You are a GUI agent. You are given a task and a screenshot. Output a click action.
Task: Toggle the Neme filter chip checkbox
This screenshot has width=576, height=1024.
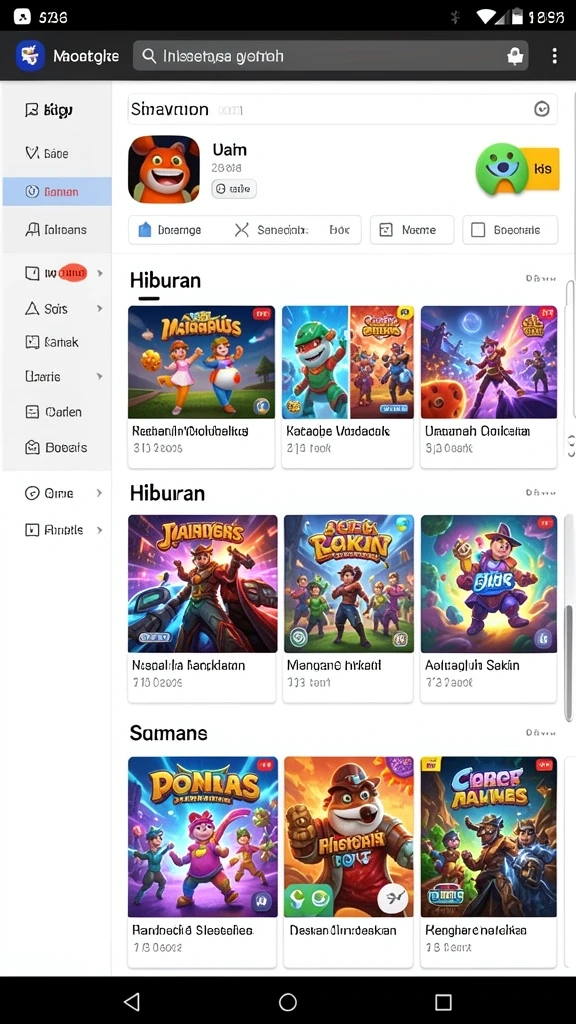click(x=386, y=230)
